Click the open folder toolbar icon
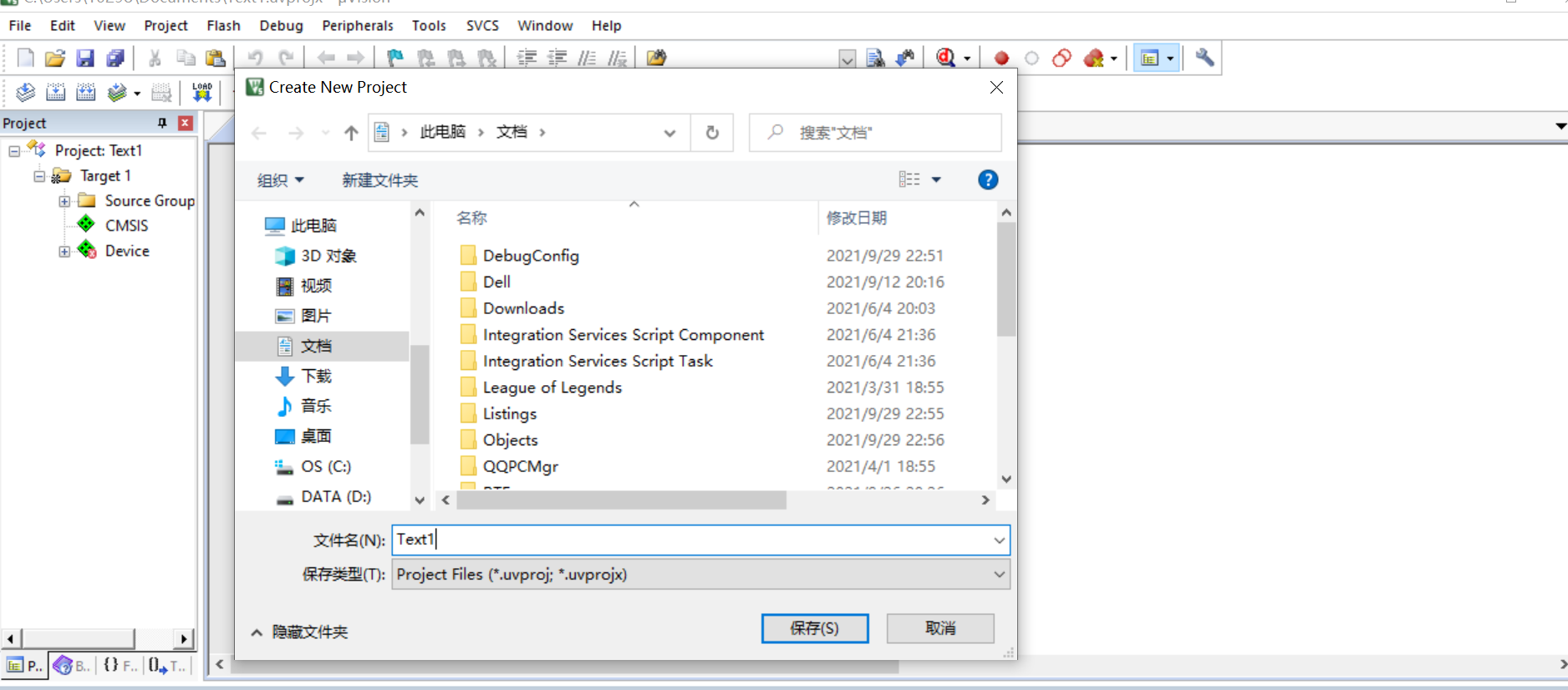Screen dimensions: 1568x690 pos(55,58)
